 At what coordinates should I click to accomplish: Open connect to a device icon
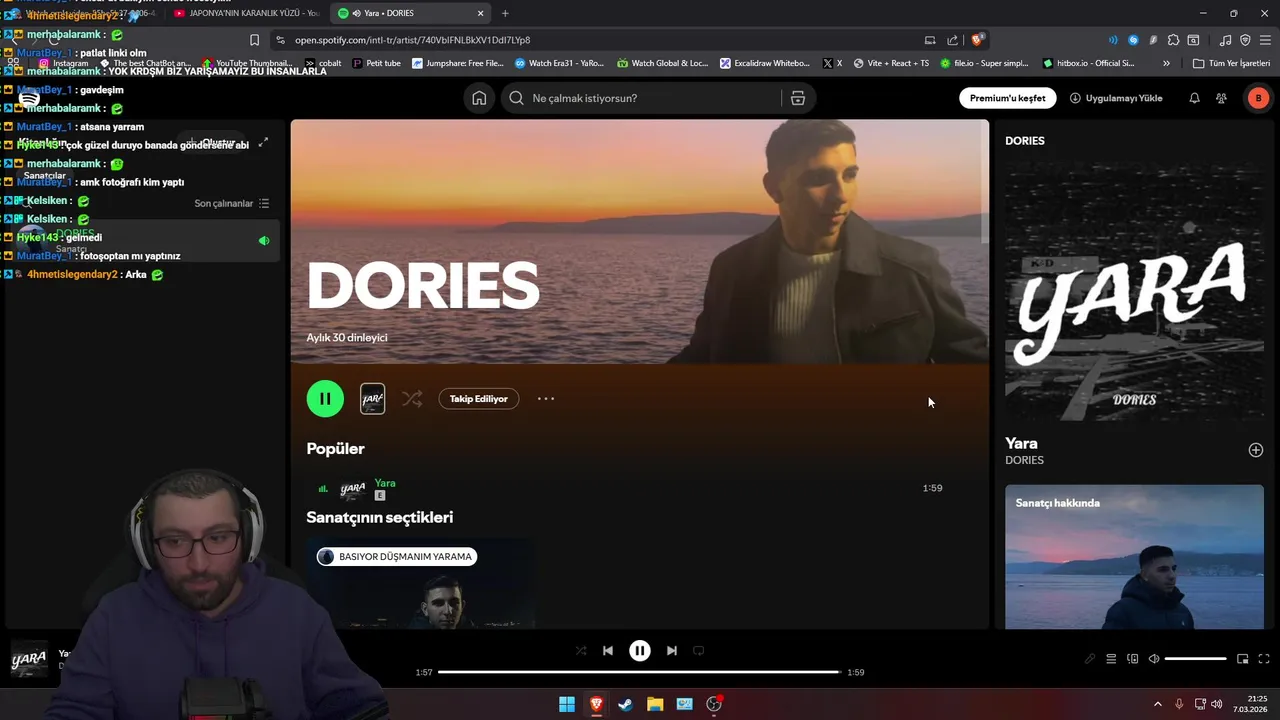[x=1133, y=659]
